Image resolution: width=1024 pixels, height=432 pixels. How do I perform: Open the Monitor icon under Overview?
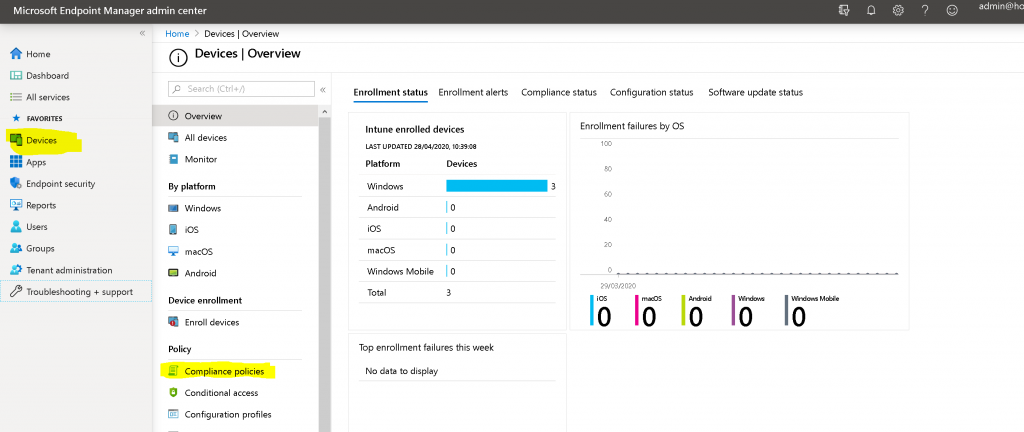click(x=173, y=159)
